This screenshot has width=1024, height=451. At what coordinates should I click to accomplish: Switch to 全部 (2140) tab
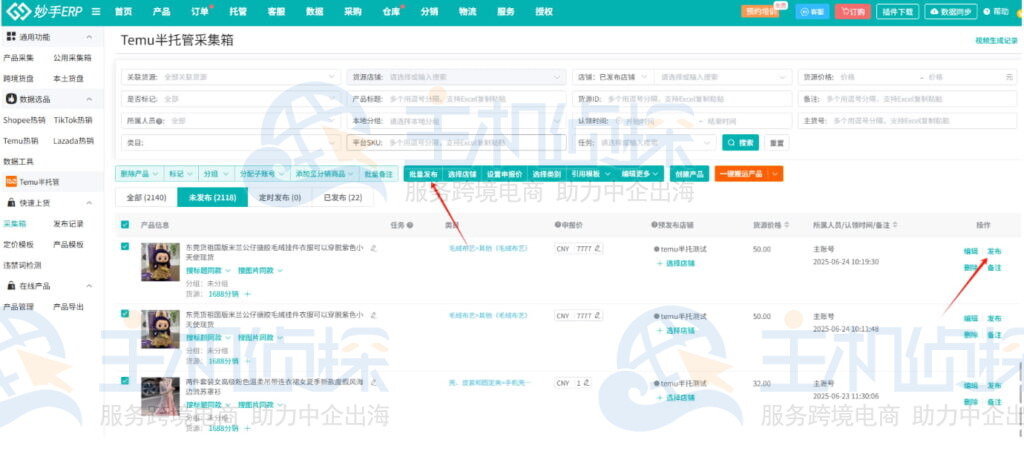tap(146, 197)
